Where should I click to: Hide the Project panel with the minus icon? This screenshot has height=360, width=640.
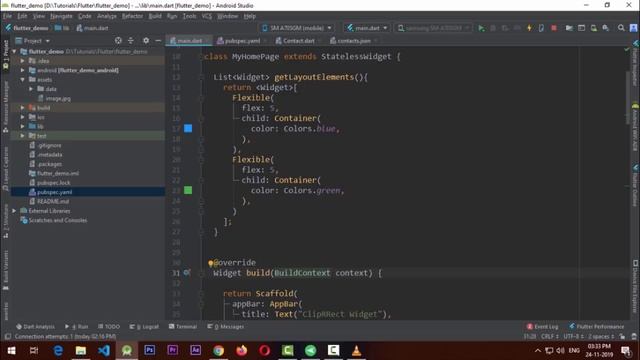pos(158,40)
